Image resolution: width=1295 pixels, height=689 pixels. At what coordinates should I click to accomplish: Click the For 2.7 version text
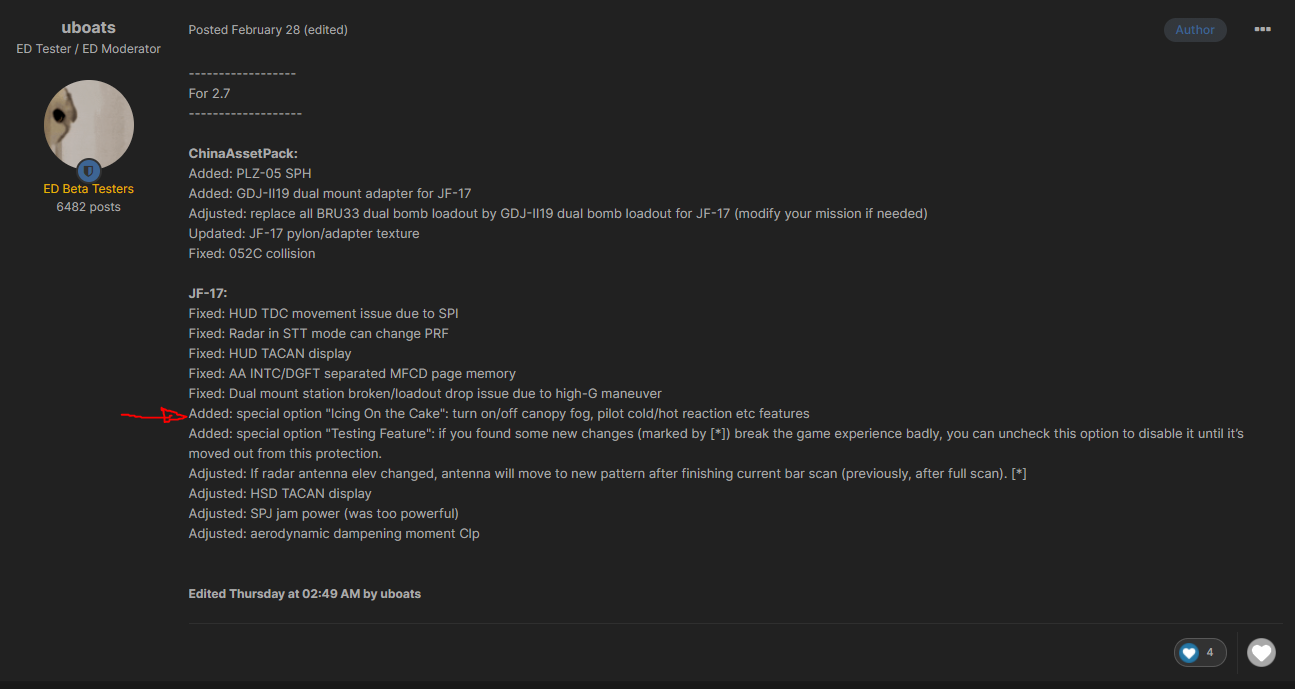[209, 94]
